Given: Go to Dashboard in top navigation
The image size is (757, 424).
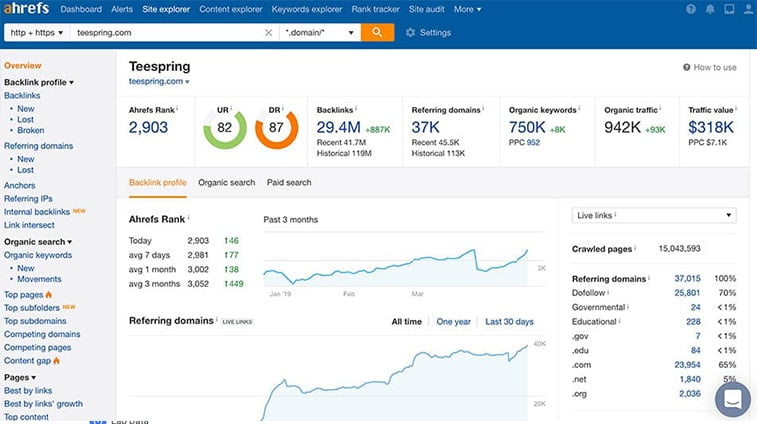Looking at the screenshot, I should 81,9.
